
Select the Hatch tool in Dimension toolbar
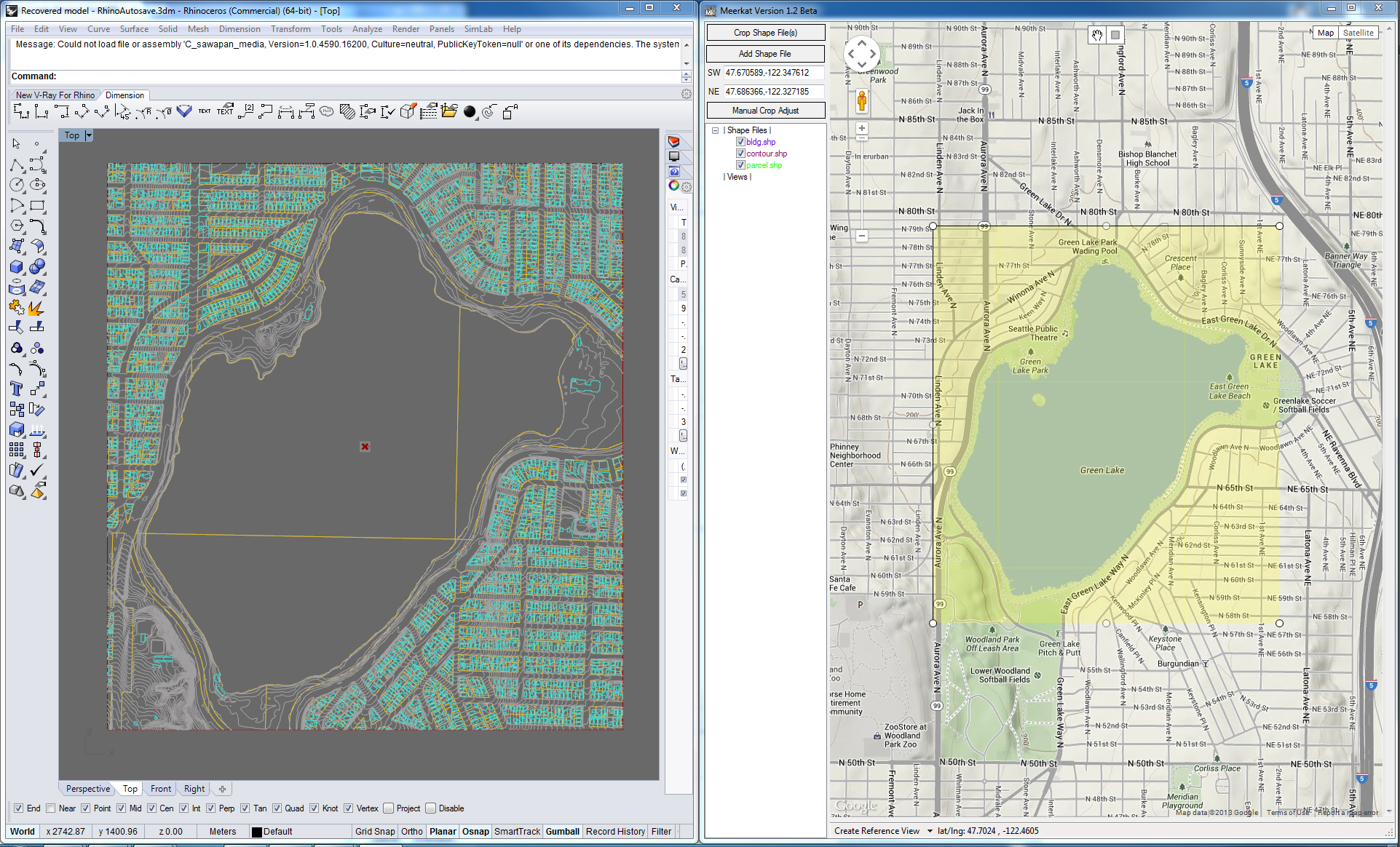347,111
